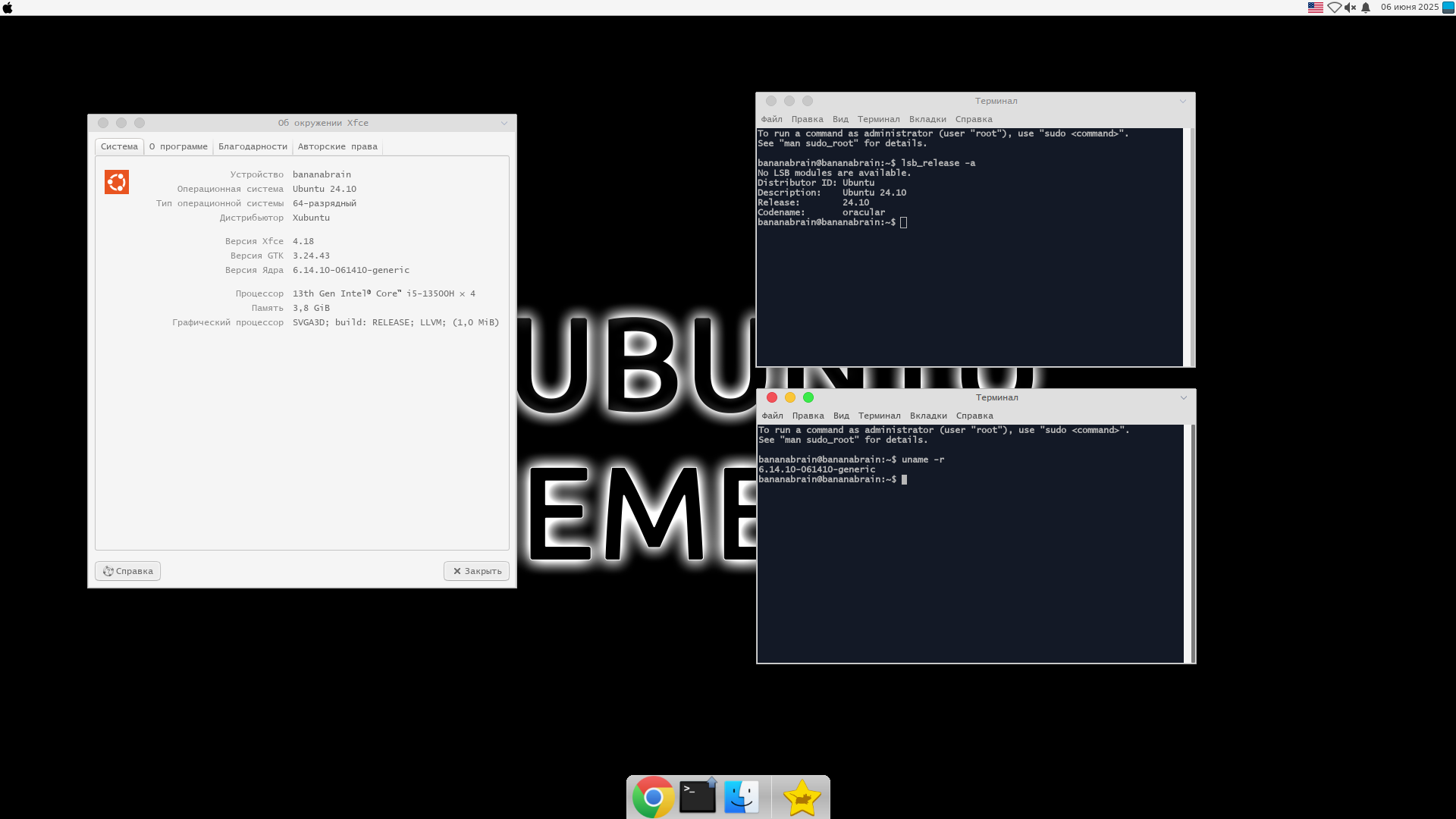Expand lower terminal titlebar chevron menu
This screenshot has height=819, width=1456.
[x=1184, y=397]
